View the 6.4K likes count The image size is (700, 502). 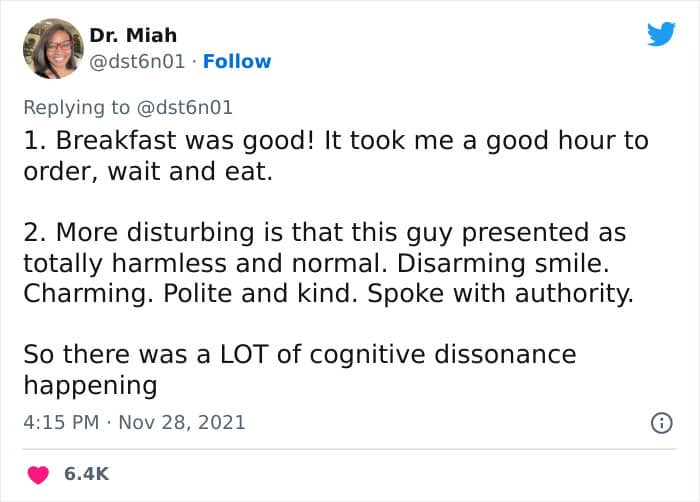(x=86, y=474)
